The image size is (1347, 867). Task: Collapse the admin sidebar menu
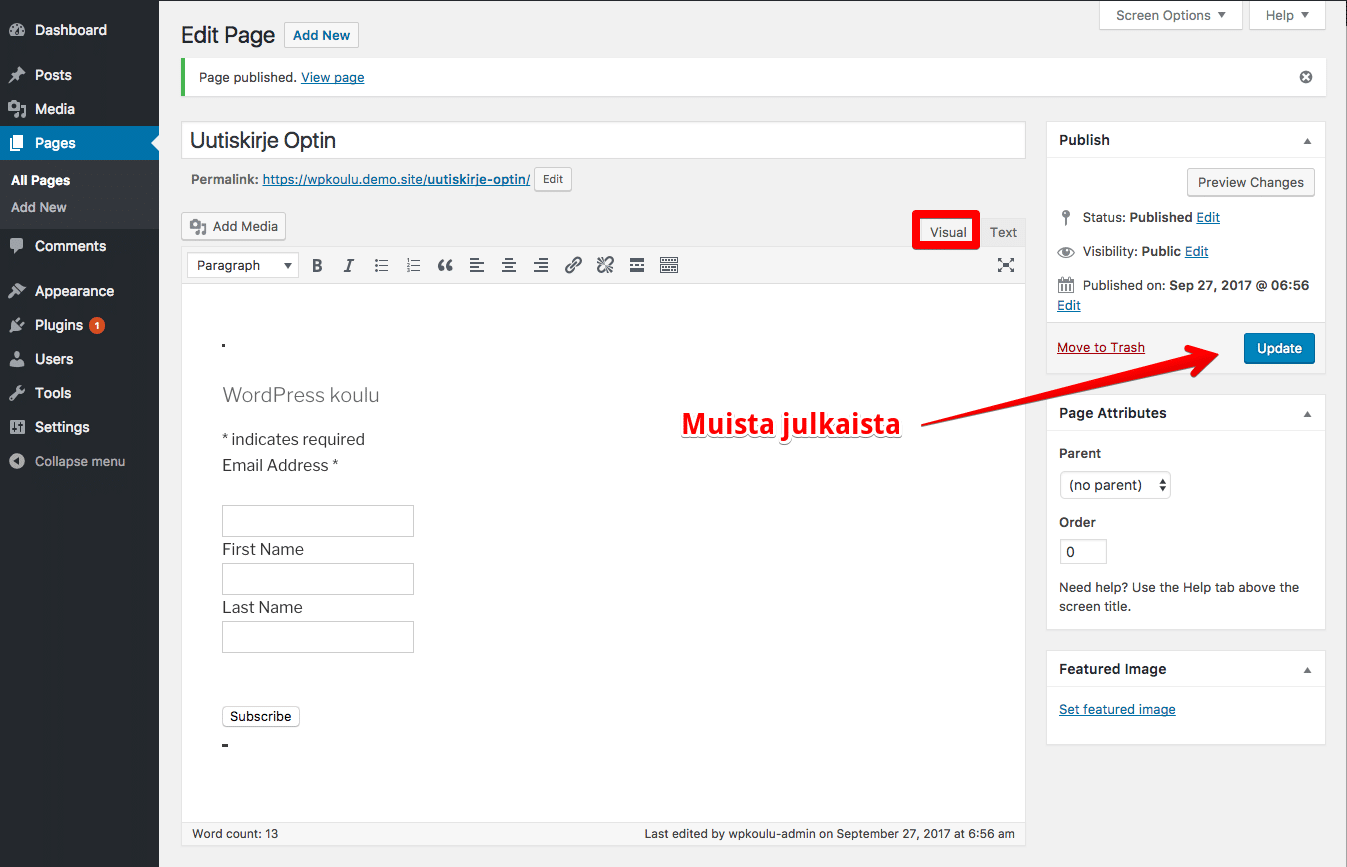point(79,461)
